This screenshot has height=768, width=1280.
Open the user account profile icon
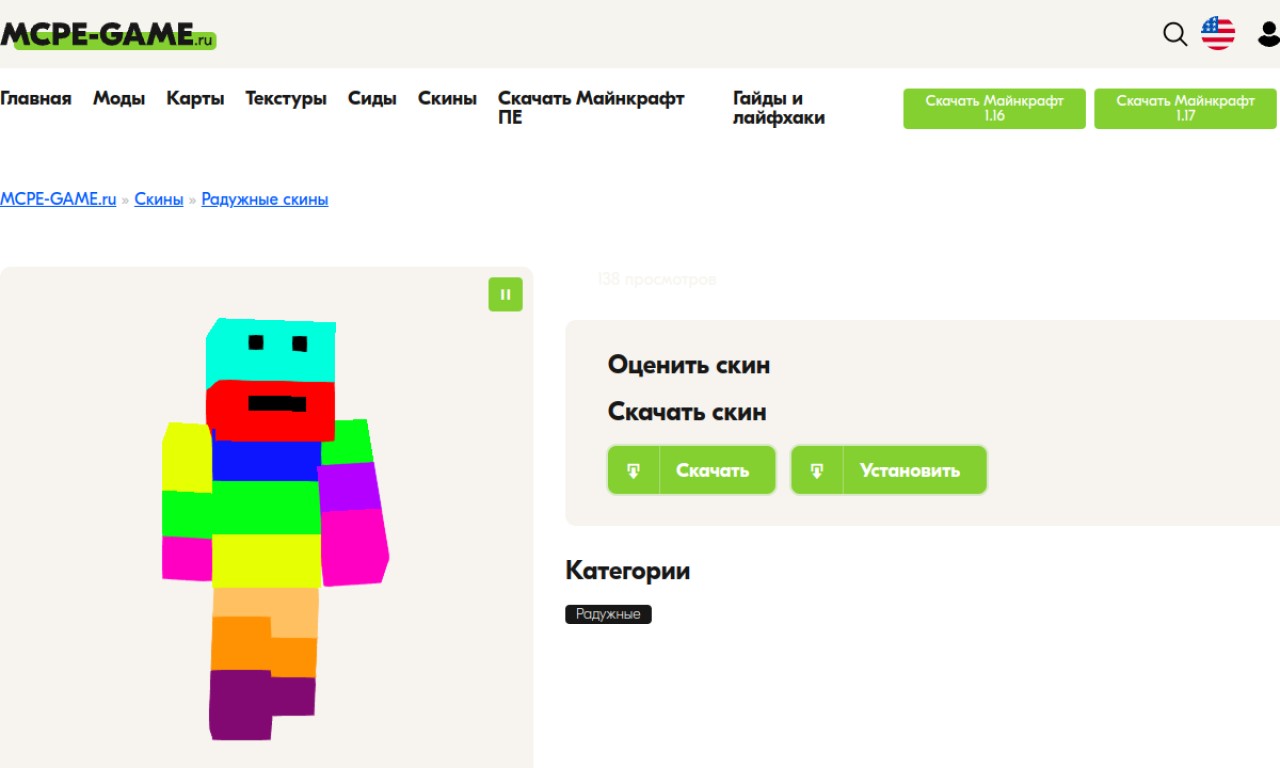[1268, 34]
